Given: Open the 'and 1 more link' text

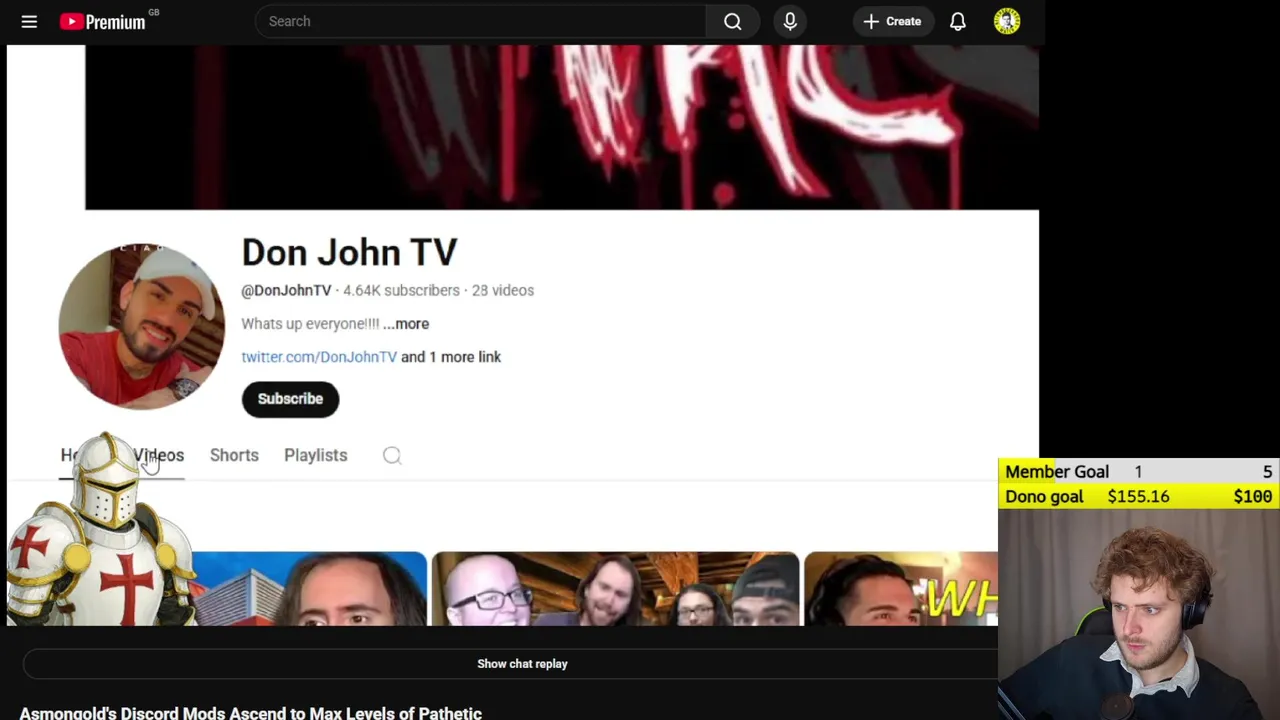Looking at the screenshot, I should 451,357.
